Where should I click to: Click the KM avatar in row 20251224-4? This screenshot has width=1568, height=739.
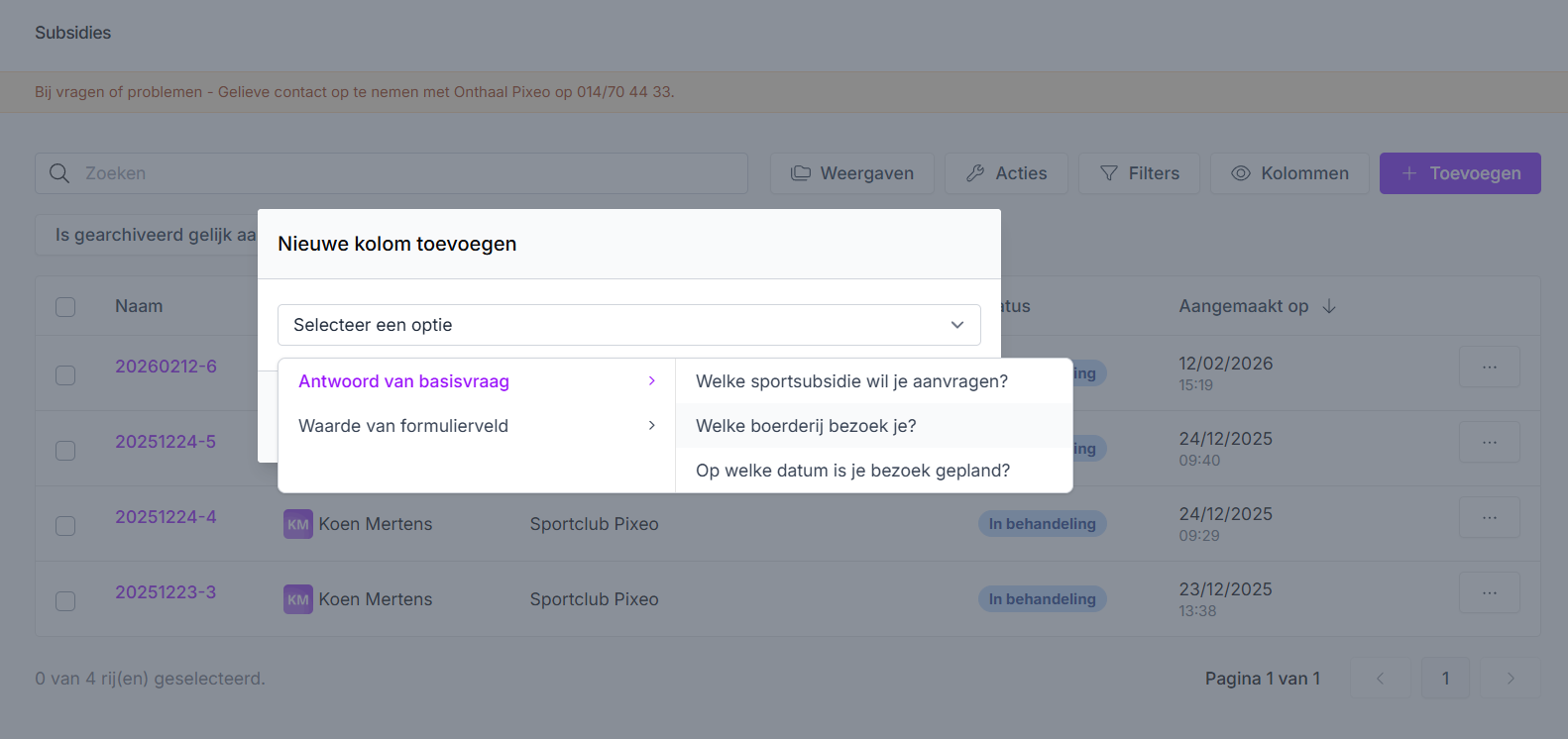(297, 524)
